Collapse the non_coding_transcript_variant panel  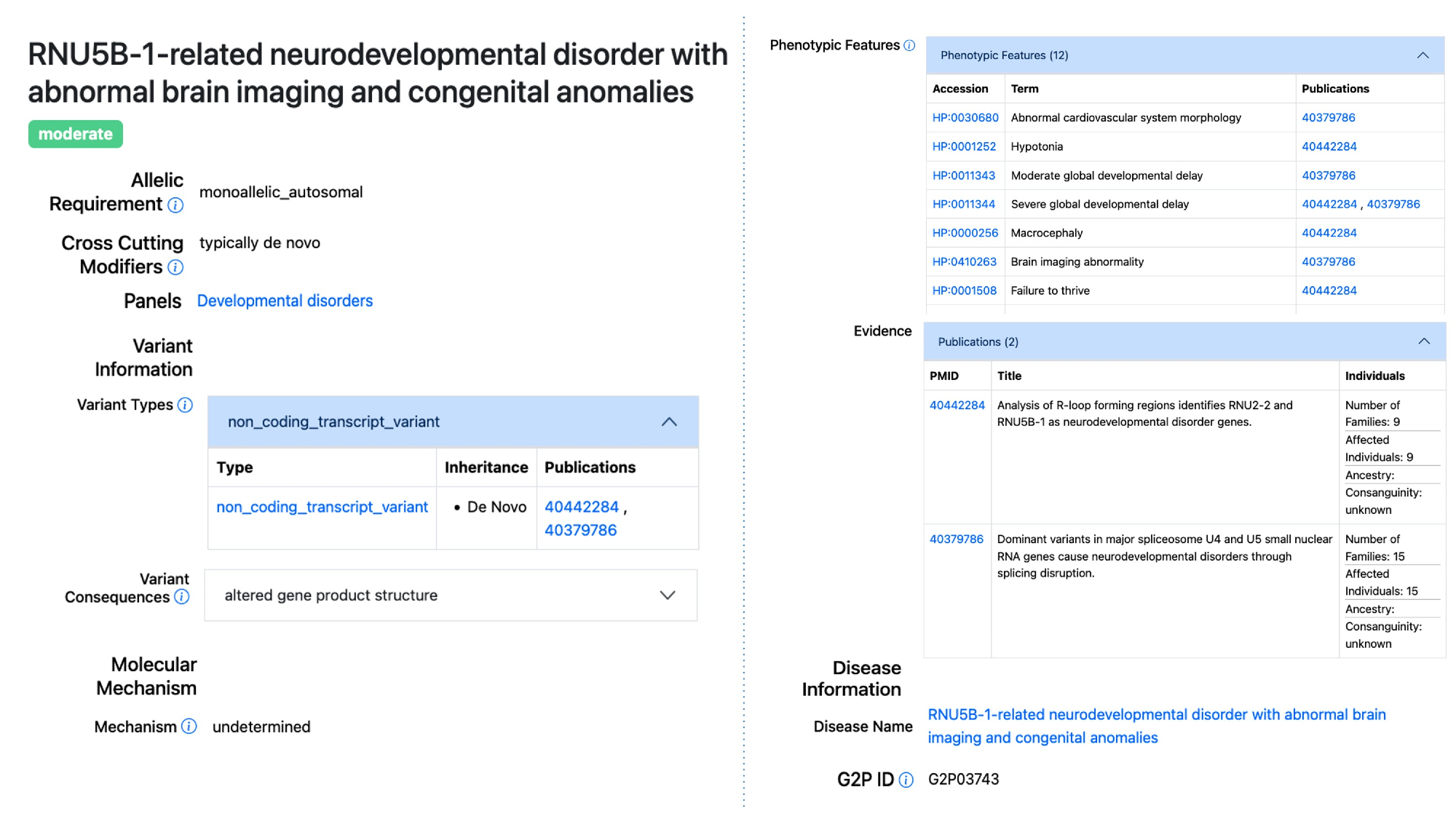tap(669, 422)
